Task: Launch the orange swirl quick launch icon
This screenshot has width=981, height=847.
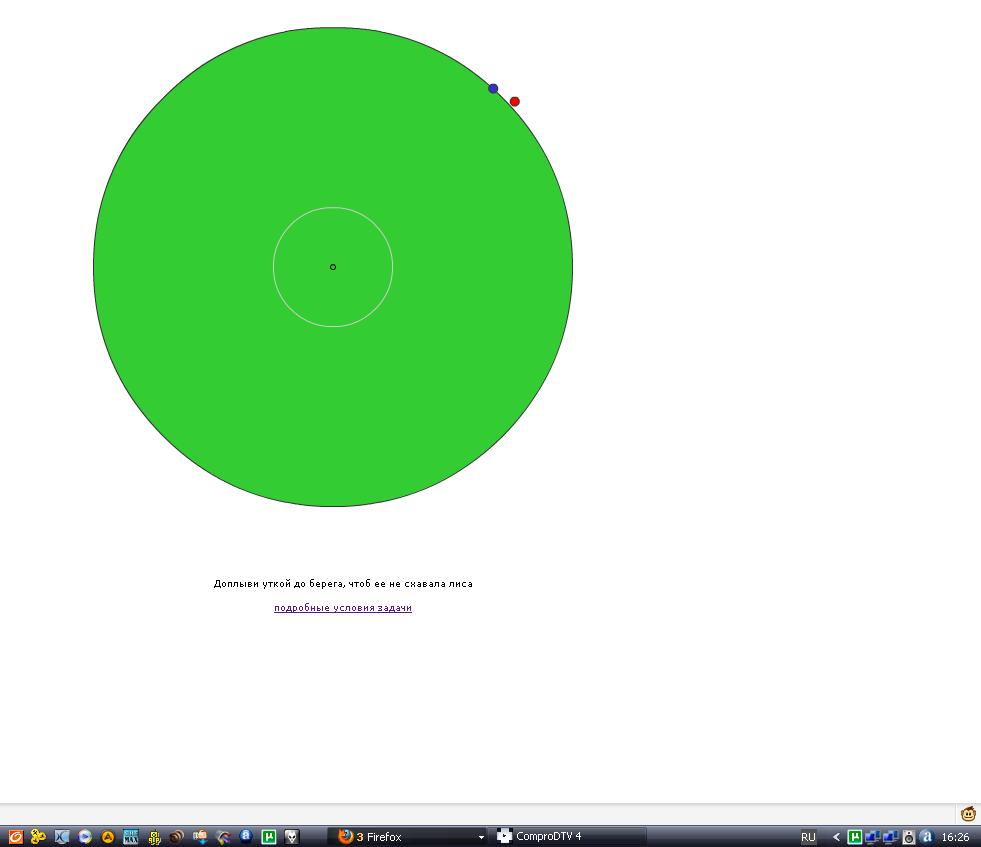Action: pos(16,837)
